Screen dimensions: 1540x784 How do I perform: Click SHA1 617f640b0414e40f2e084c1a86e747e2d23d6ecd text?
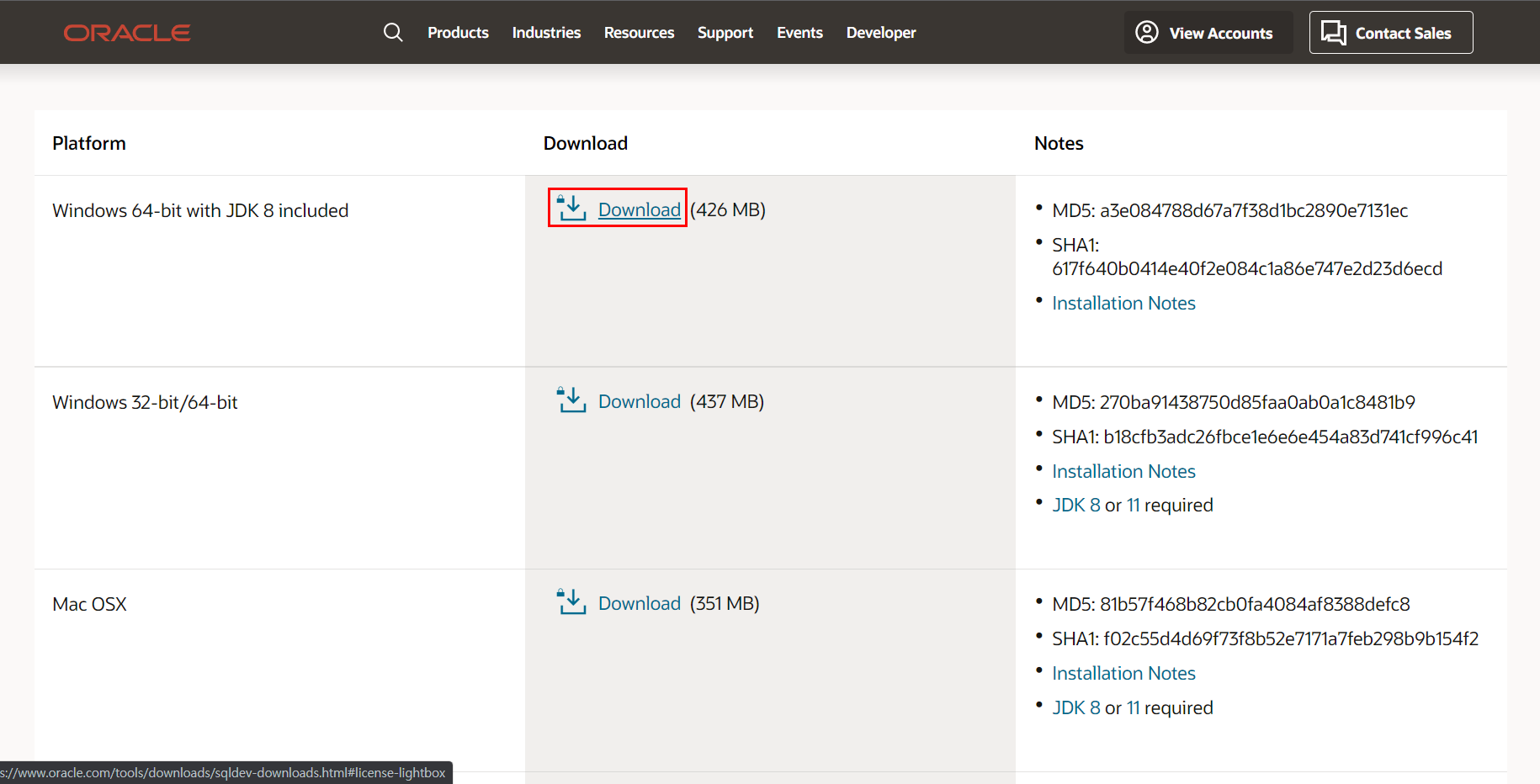click(1247, 257)
